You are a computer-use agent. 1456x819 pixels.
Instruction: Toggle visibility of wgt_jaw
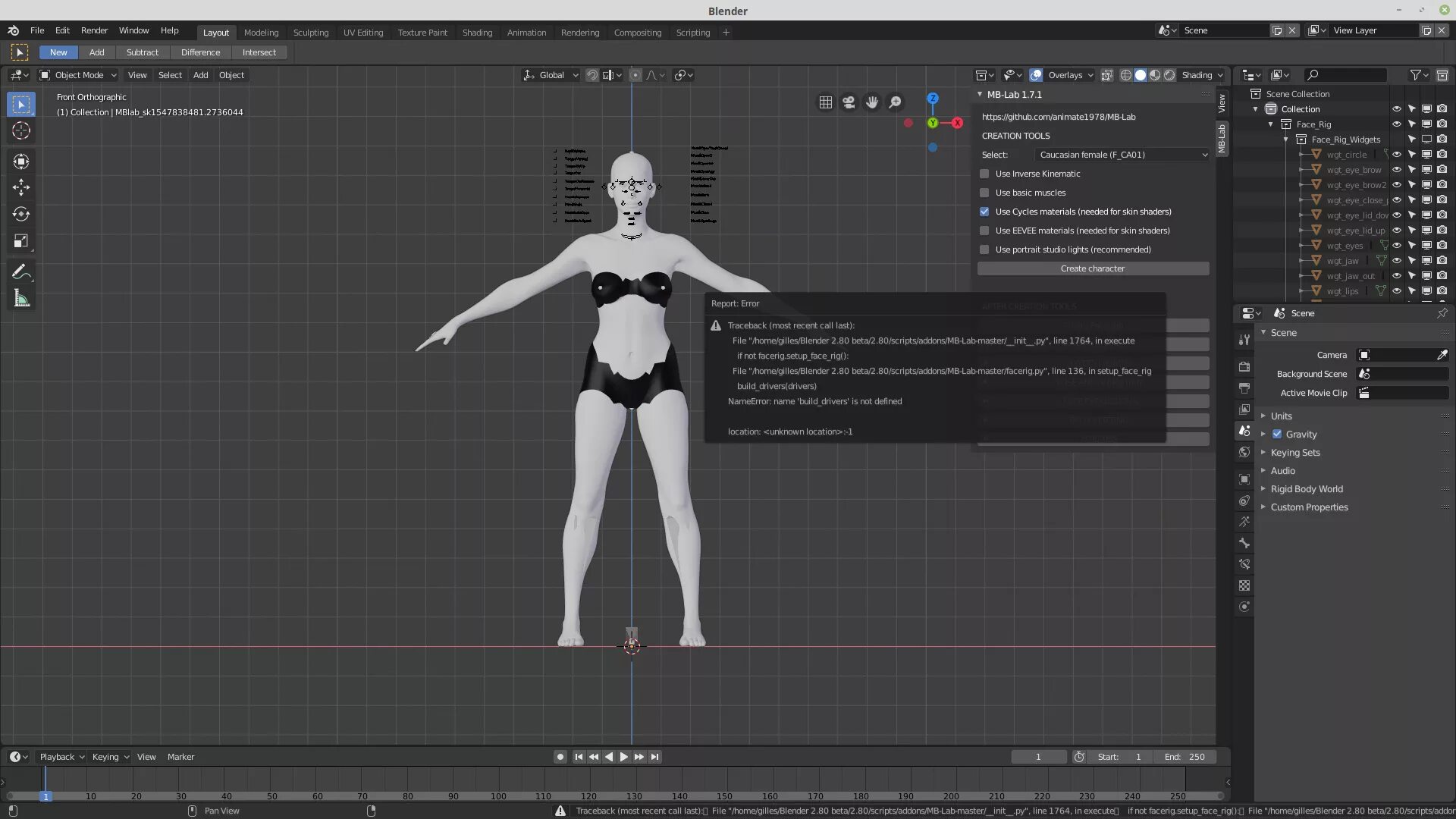(x=1397, y=261)
